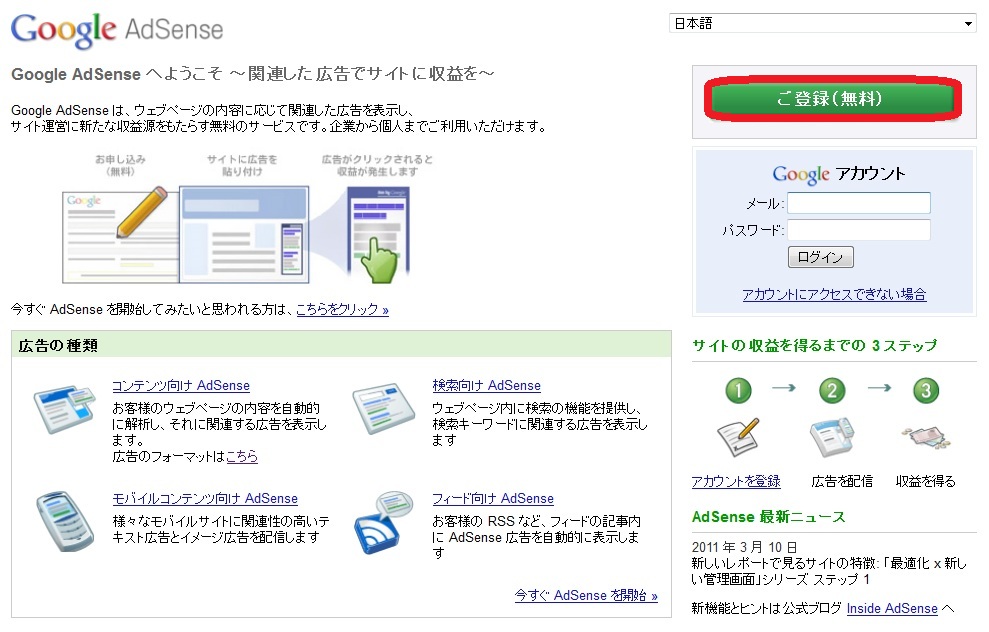Click the content AdSense icon
This screenshot has width=989, height=632.
65,406
